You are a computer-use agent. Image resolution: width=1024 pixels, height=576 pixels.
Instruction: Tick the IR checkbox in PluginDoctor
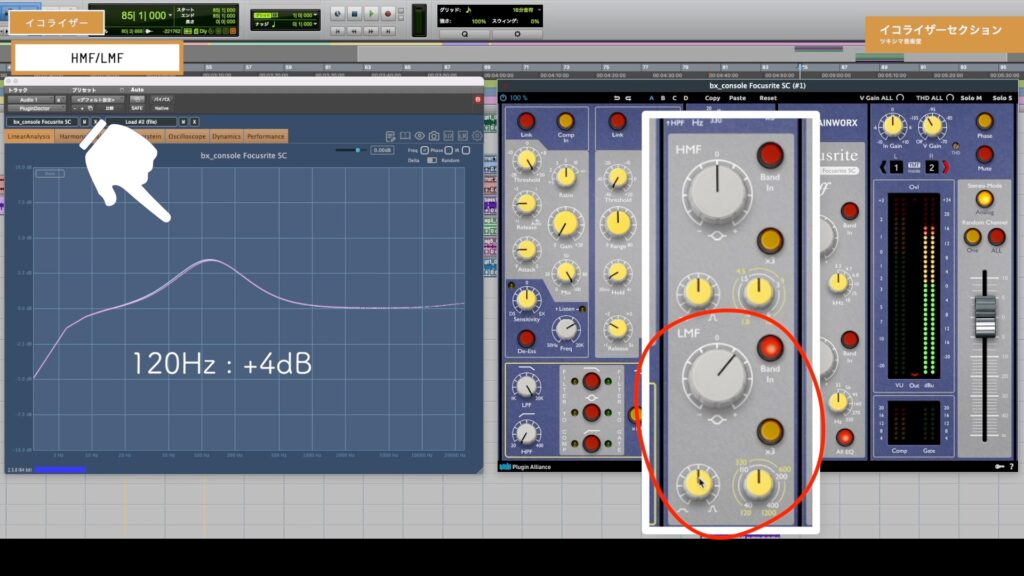point(466,150)
